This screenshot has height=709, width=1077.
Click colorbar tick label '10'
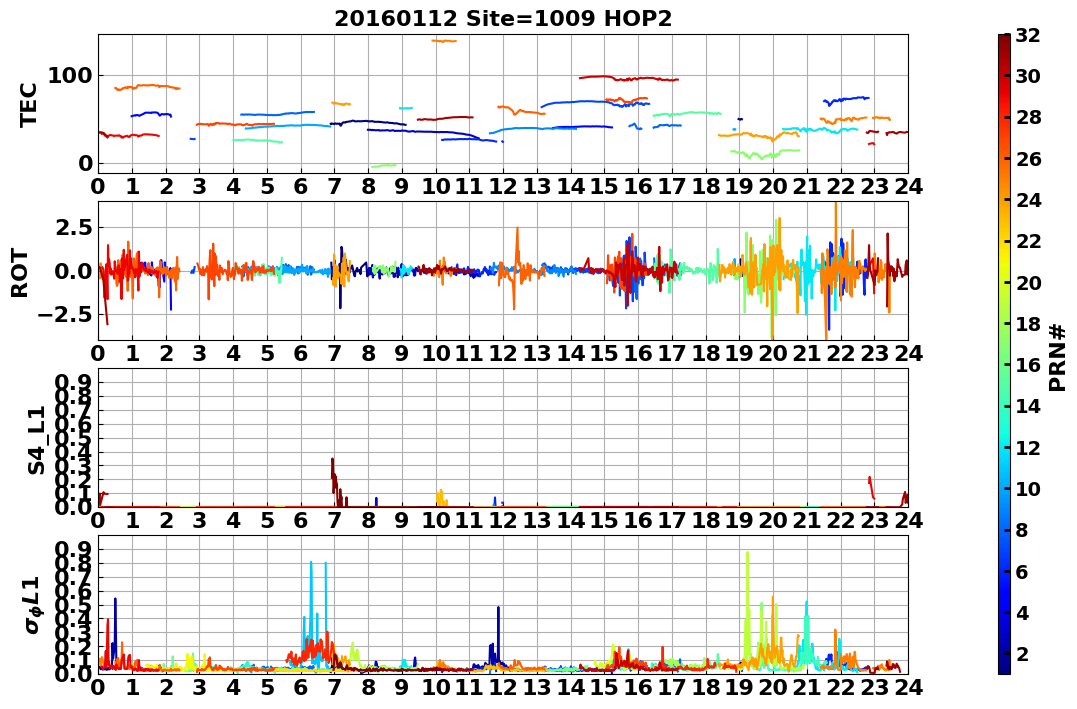(x=1028, y=488)
